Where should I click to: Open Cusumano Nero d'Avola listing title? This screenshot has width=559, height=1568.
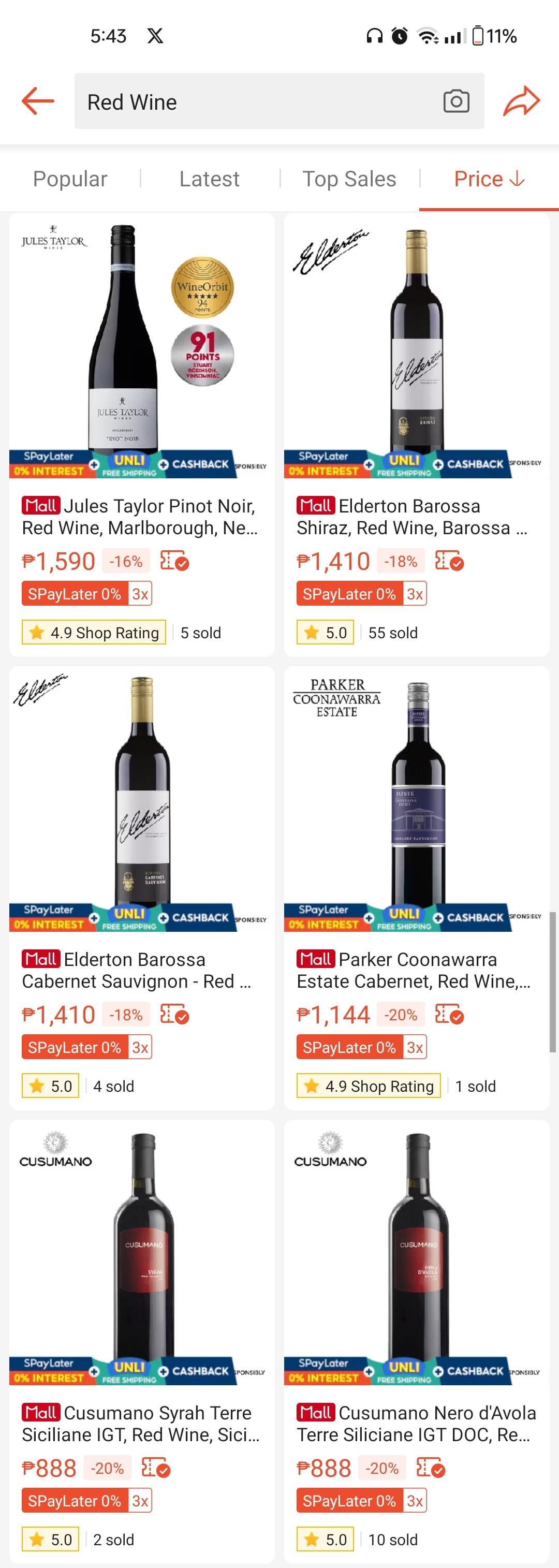[x=417, y=1424]
